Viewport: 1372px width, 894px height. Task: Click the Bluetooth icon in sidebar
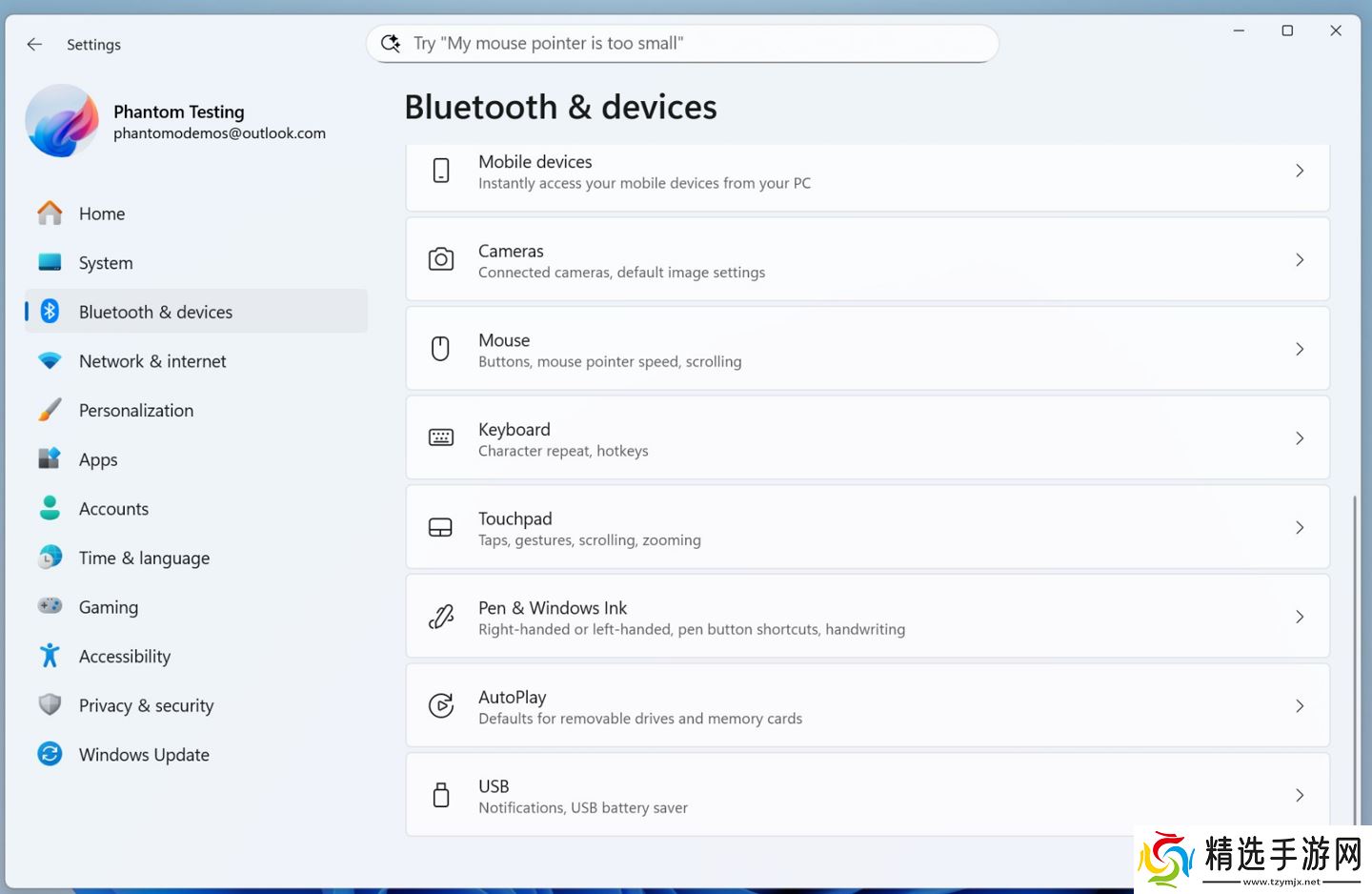point(50,312)
